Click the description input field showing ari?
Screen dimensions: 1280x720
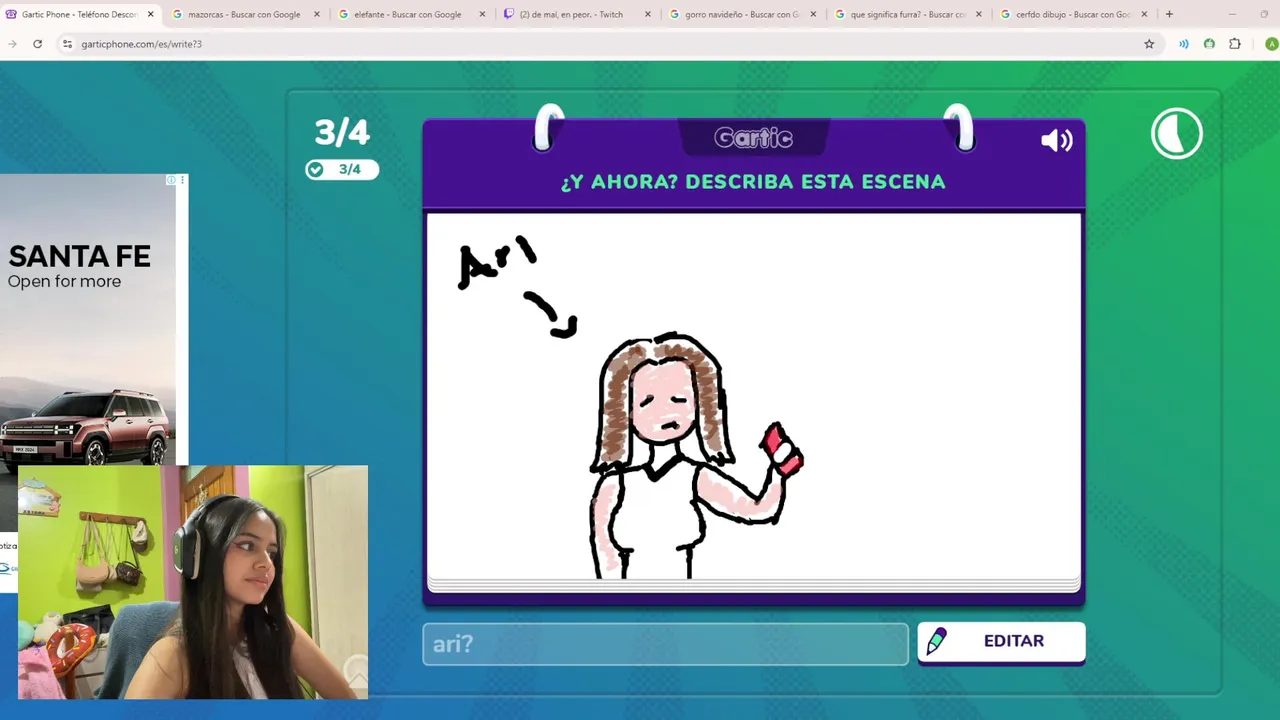[665, 644]
